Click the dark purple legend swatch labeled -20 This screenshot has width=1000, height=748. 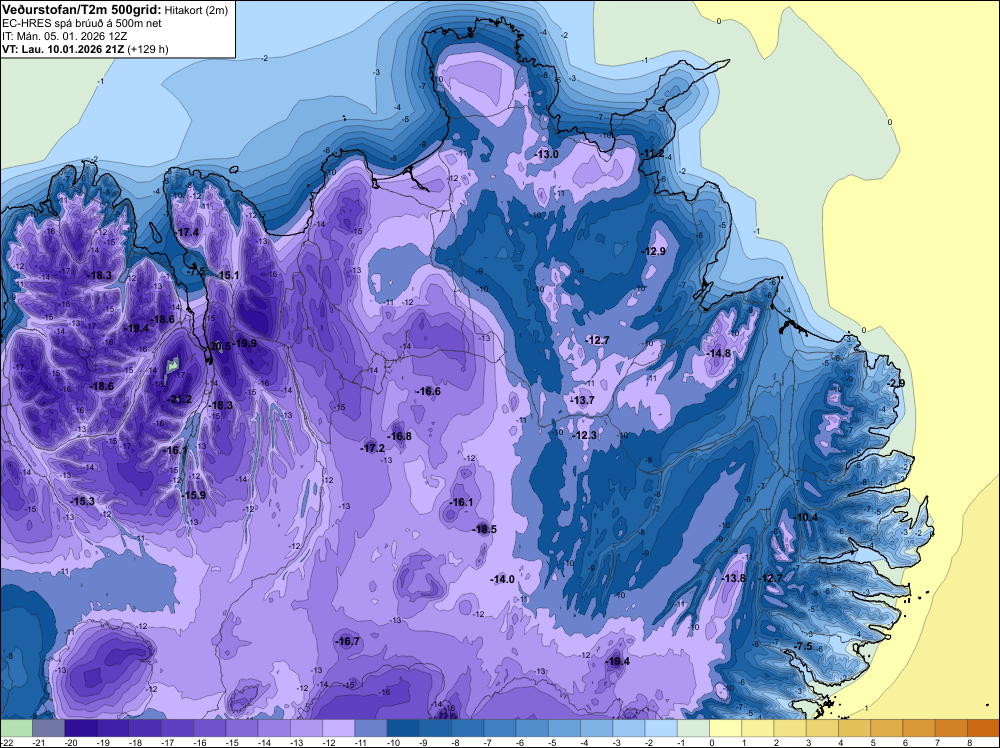click(x=81, y=728)
